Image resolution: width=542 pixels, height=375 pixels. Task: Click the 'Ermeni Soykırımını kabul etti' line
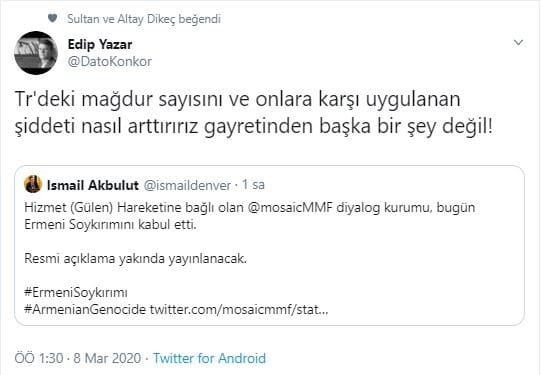pyautogui.click(x=110, y=225)
